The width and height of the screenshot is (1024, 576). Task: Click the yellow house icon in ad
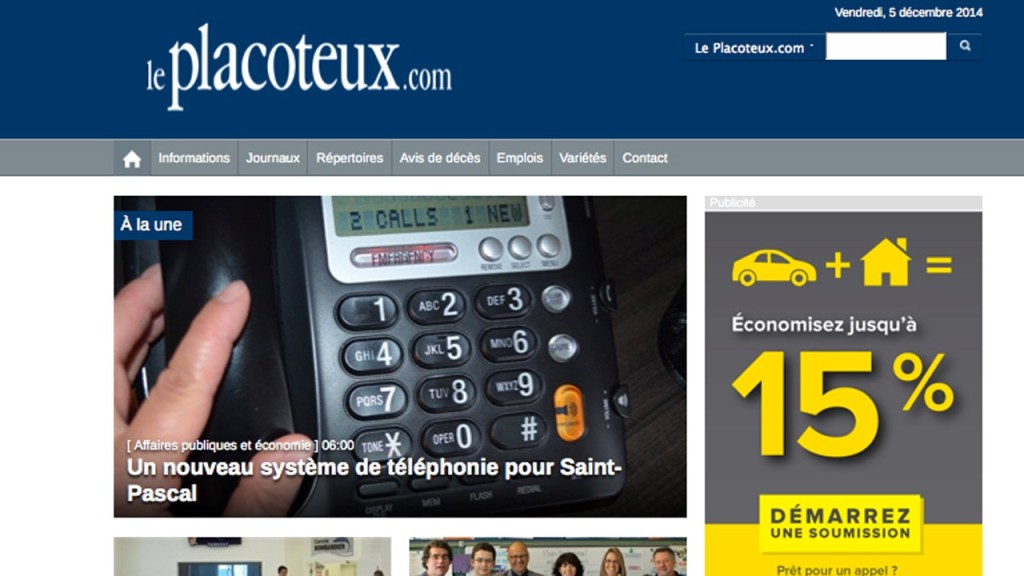click(886, 262)
